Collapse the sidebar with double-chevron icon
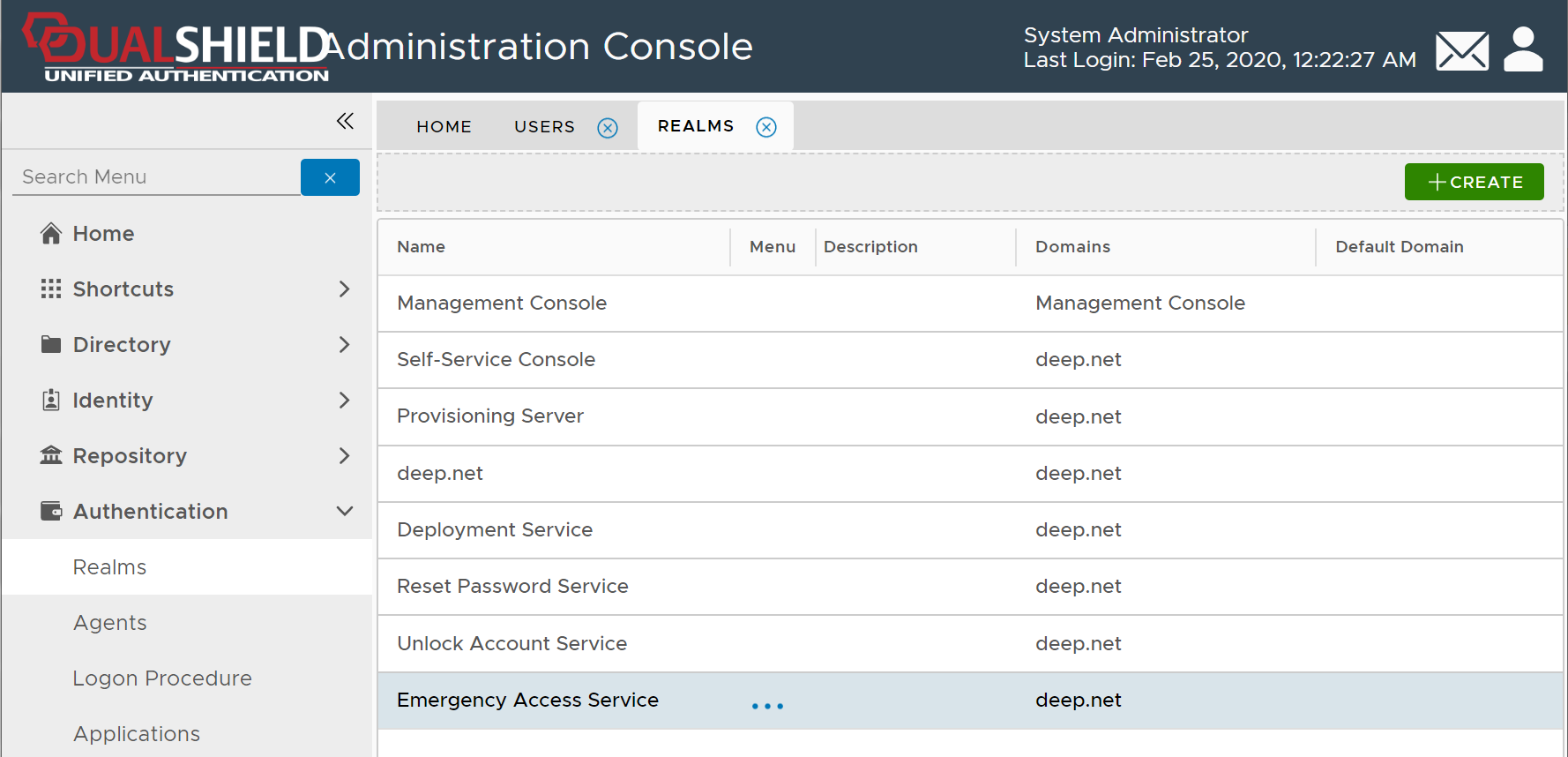Viewport: 1568px width, 757px height. [345, 121]
